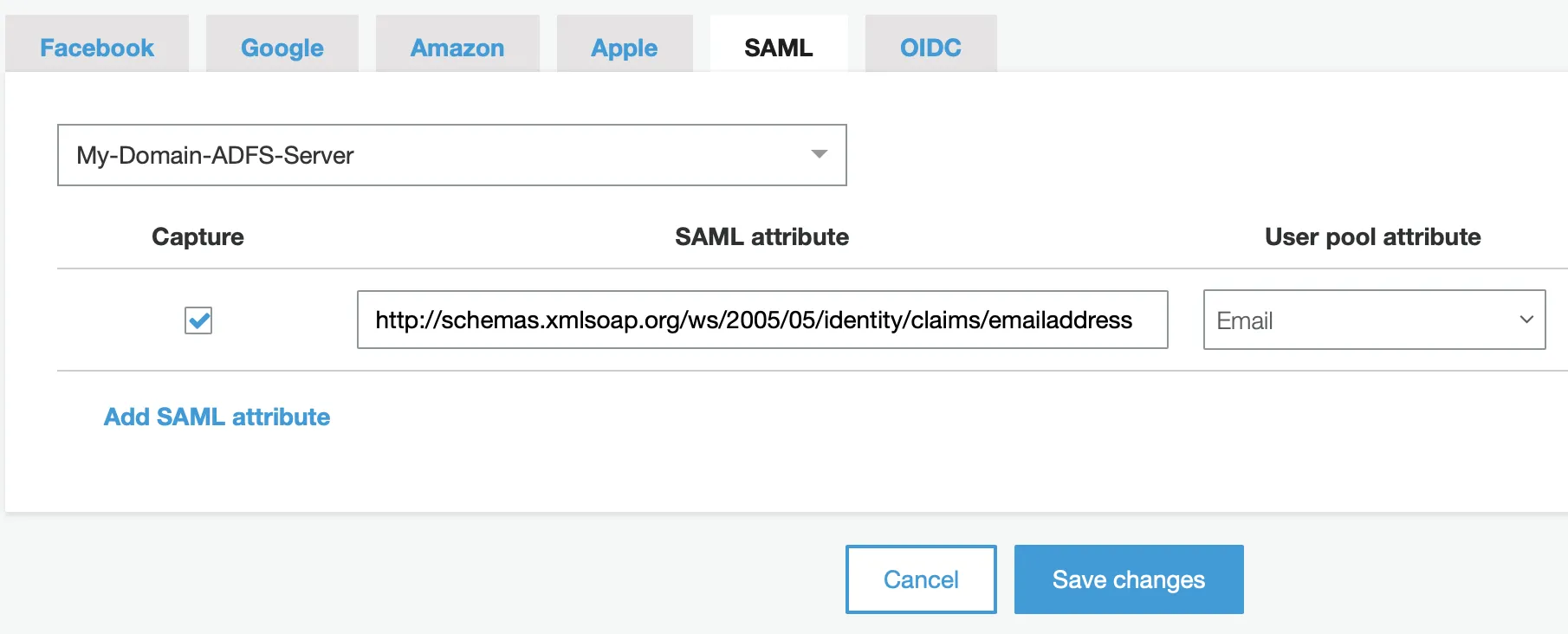Select the SAML tab
Viewport: 1568px width, 634px height.
(x=777, y=47)
